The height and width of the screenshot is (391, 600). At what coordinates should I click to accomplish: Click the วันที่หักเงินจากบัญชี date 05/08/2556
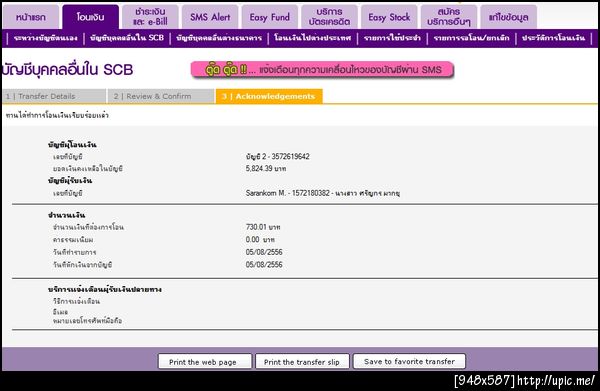(264, 265)
